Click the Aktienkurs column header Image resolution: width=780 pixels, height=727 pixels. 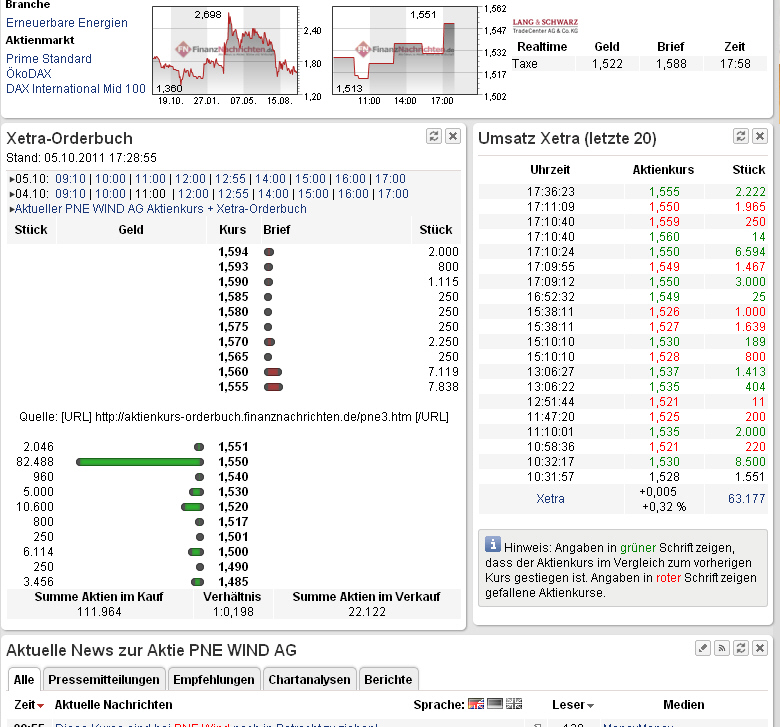coord(664,170)
